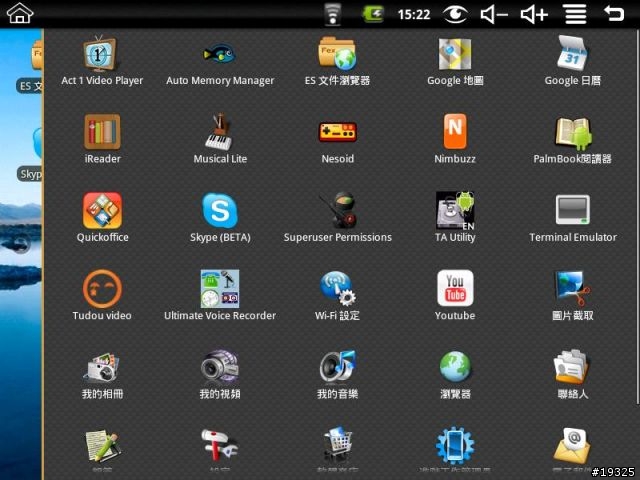Open Google 日曆 calendar app

[573, 61]
